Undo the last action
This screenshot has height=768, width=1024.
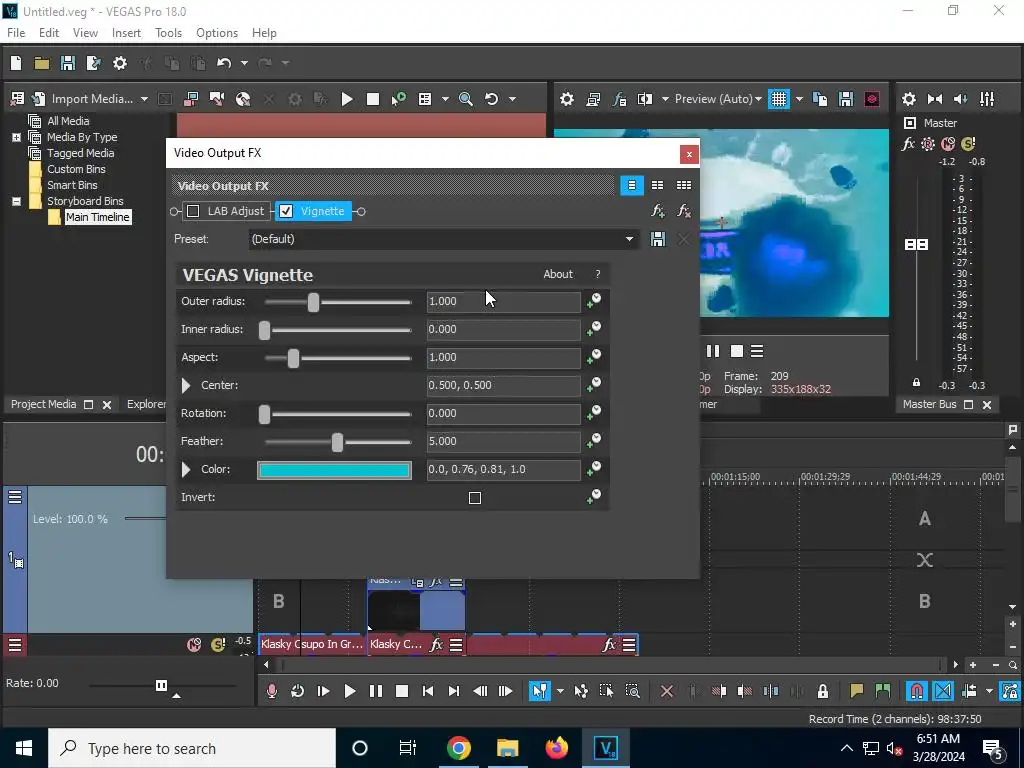point(224,63)
